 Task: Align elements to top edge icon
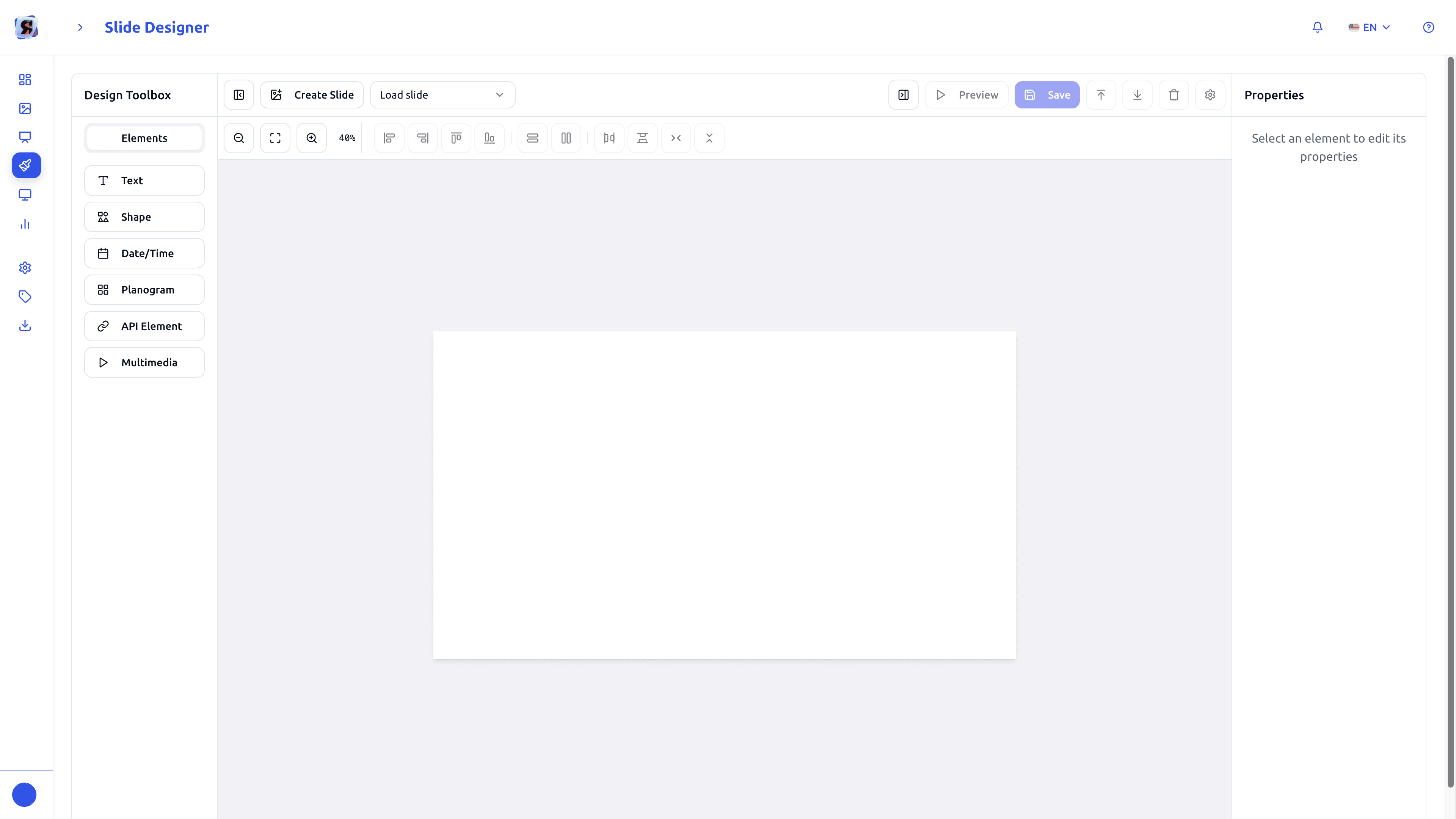455,138
